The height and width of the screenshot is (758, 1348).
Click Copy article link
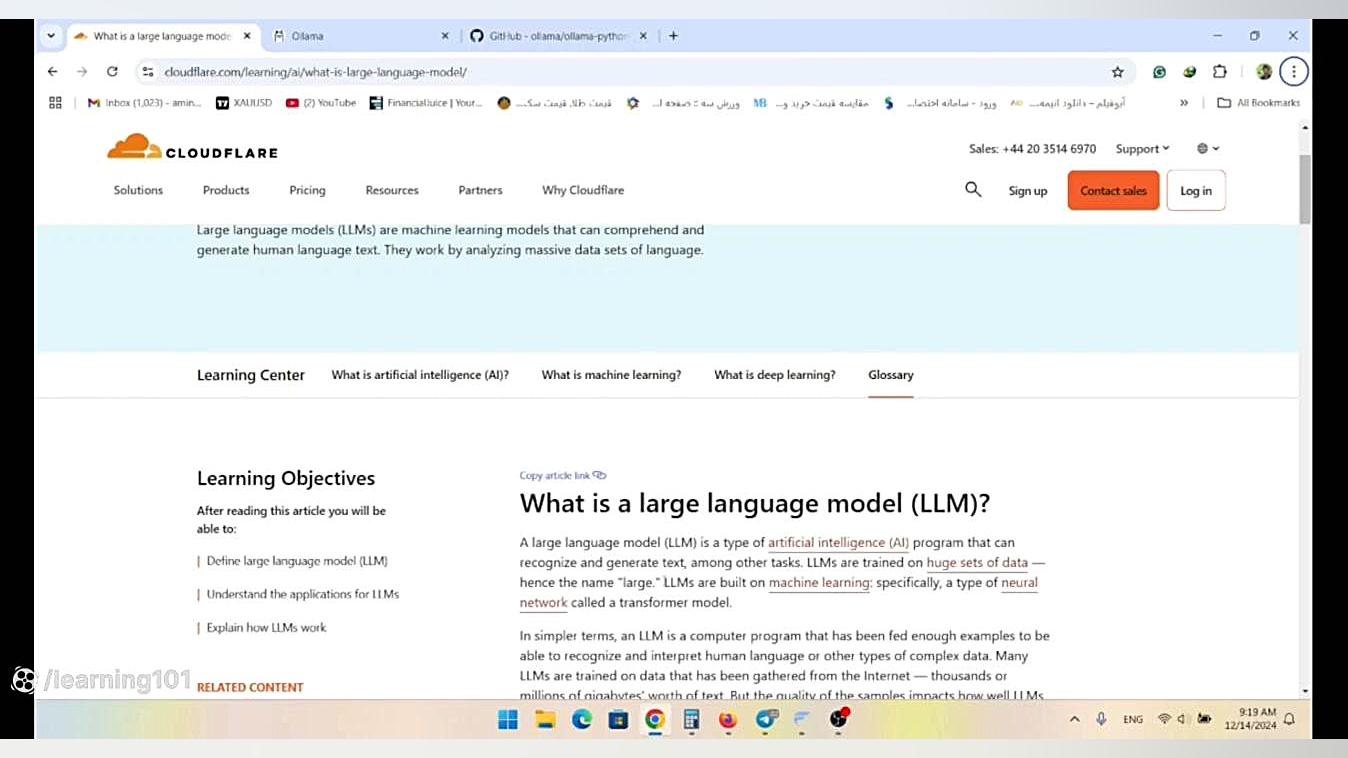pyautogui.click(x=563, y=475)
